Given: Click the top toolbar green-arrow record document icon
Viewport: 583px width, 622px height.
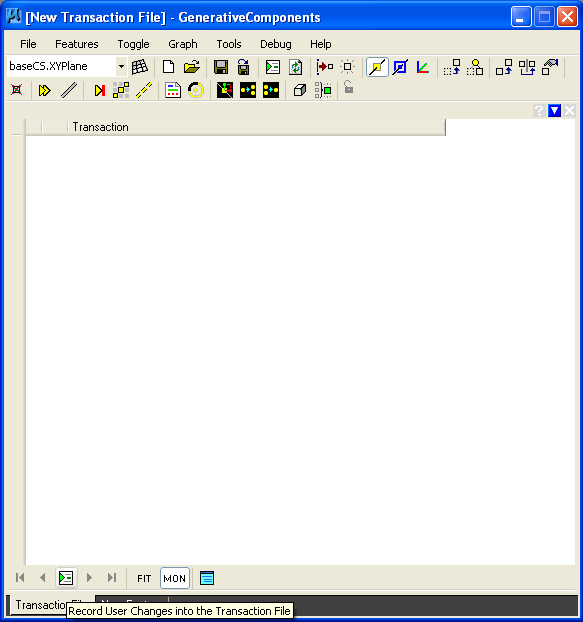Looking at the screenshot, I should [x=273, y=67].
